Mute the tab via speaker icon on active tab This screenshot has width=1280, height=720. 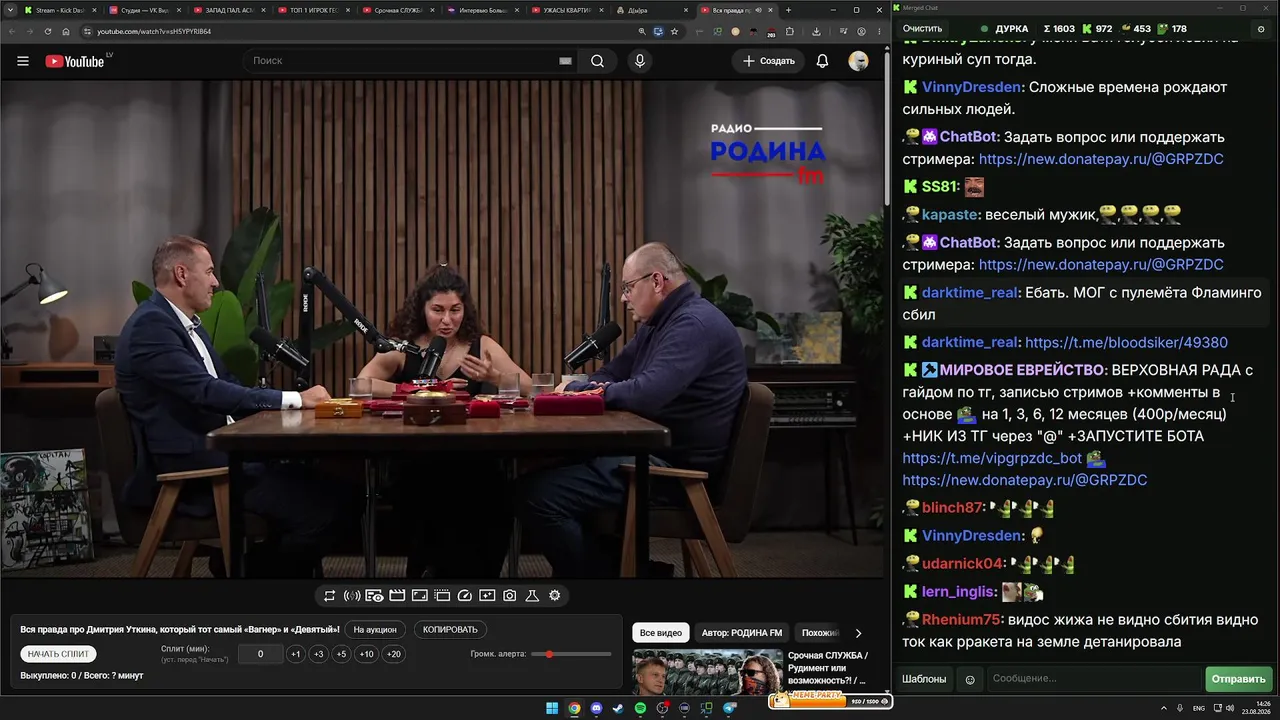(758, 10)
